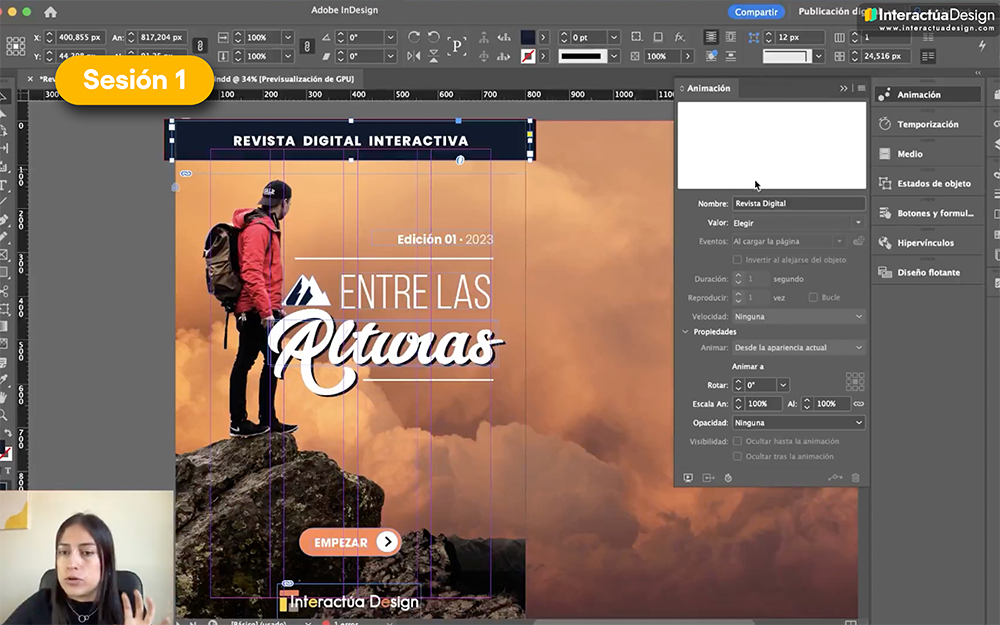The image size is (1000, 625).
Task: Open the X scale percentage dropdown
Action: pyautogui.click(x=288, y=38)
